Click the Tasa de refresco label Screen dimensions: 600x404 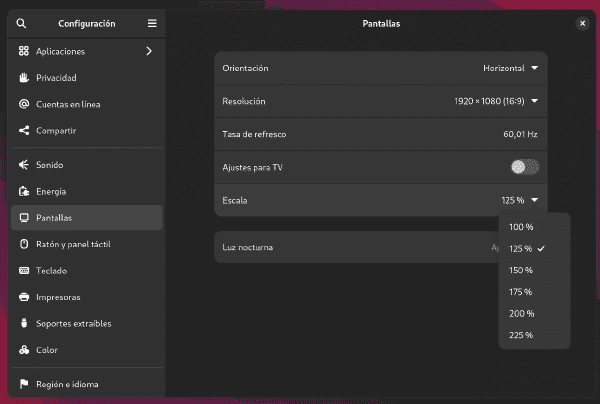[254, 134]
